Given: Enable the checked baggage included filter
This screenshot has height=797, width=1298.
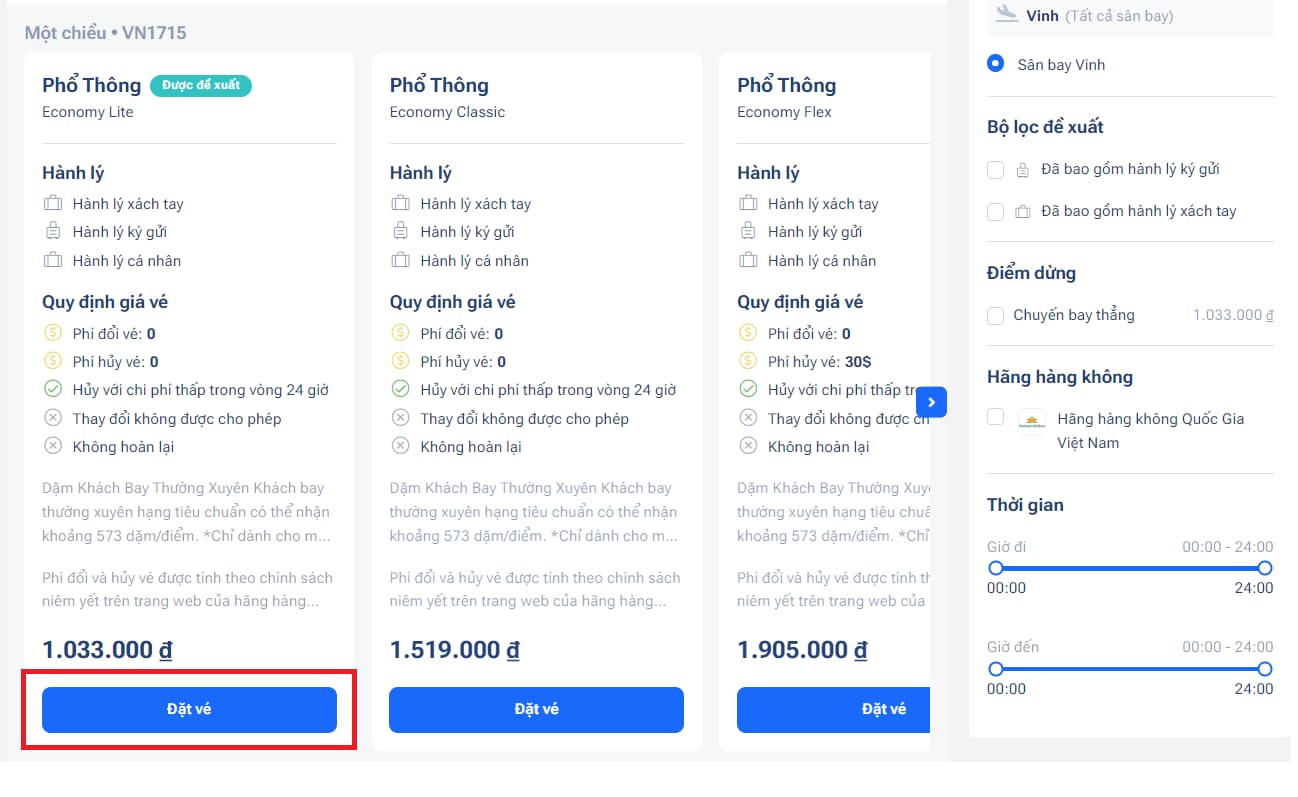Looking at the screenshot, I should [995, 170].
